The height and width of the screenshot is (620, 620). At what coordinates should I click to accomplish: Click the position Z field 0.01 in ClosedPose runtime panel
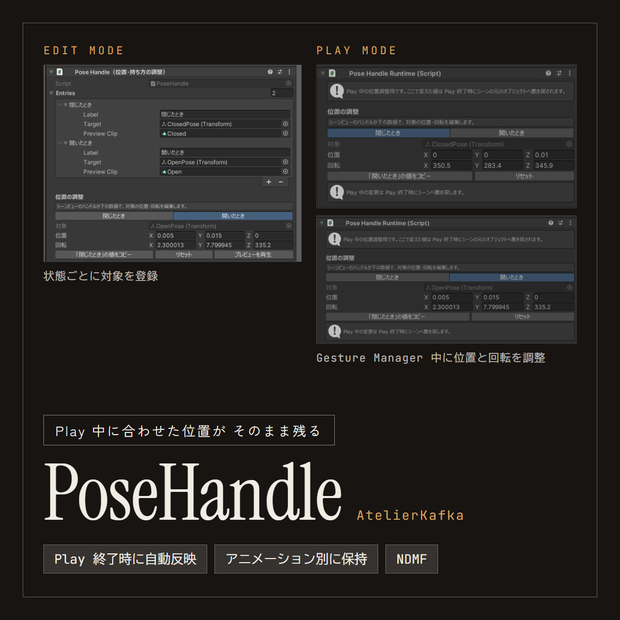tap(554, 155)
